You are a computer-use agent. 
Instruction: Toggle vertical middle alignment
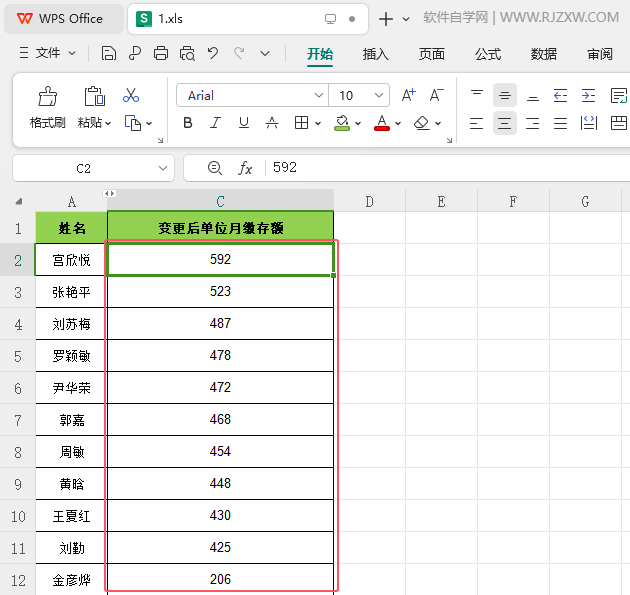pyautogui.click(x=505, y=96)
